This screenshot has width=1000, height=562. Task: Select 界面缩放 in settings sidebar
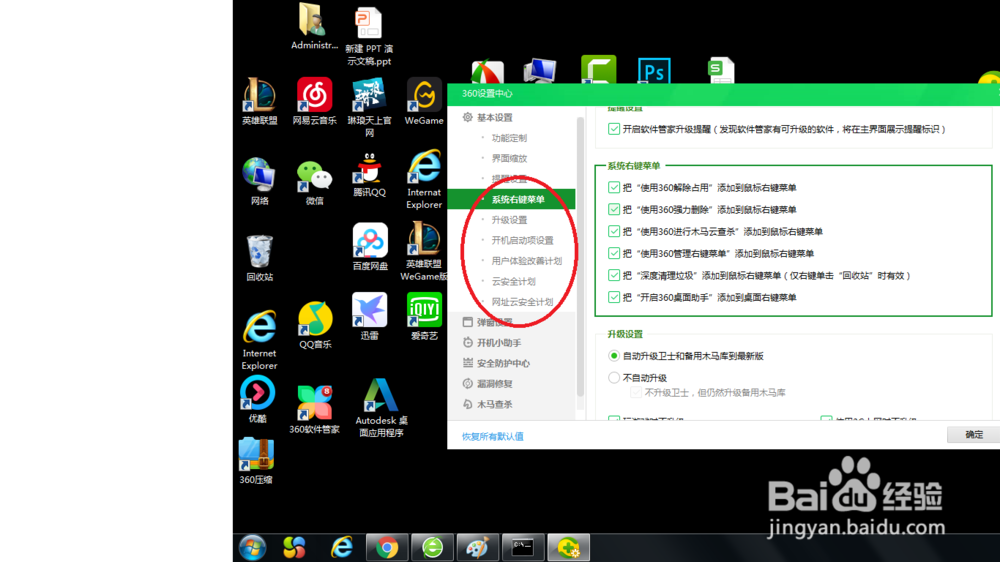click(509, 158)
